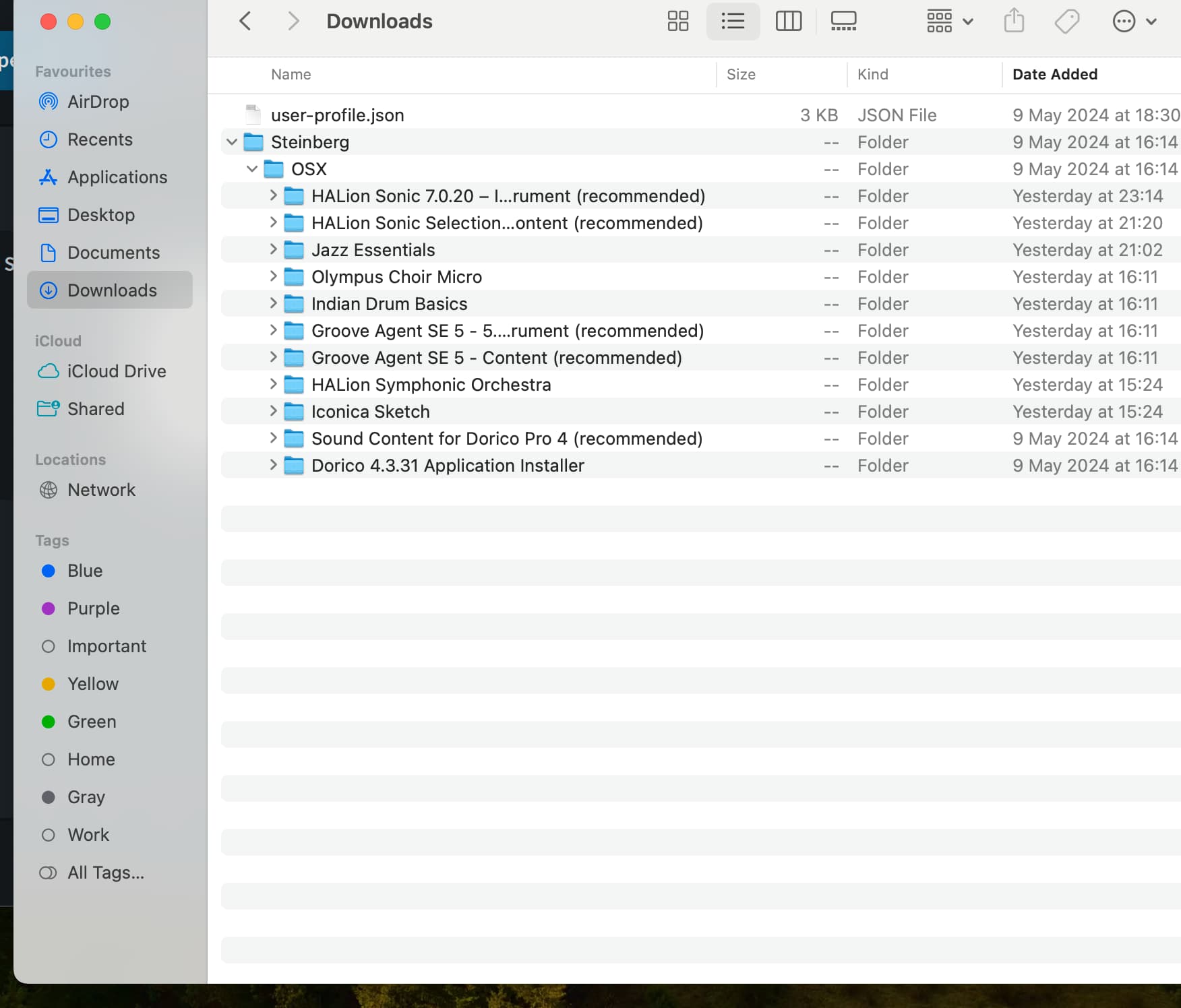Select the OSX folder icon

274,169
